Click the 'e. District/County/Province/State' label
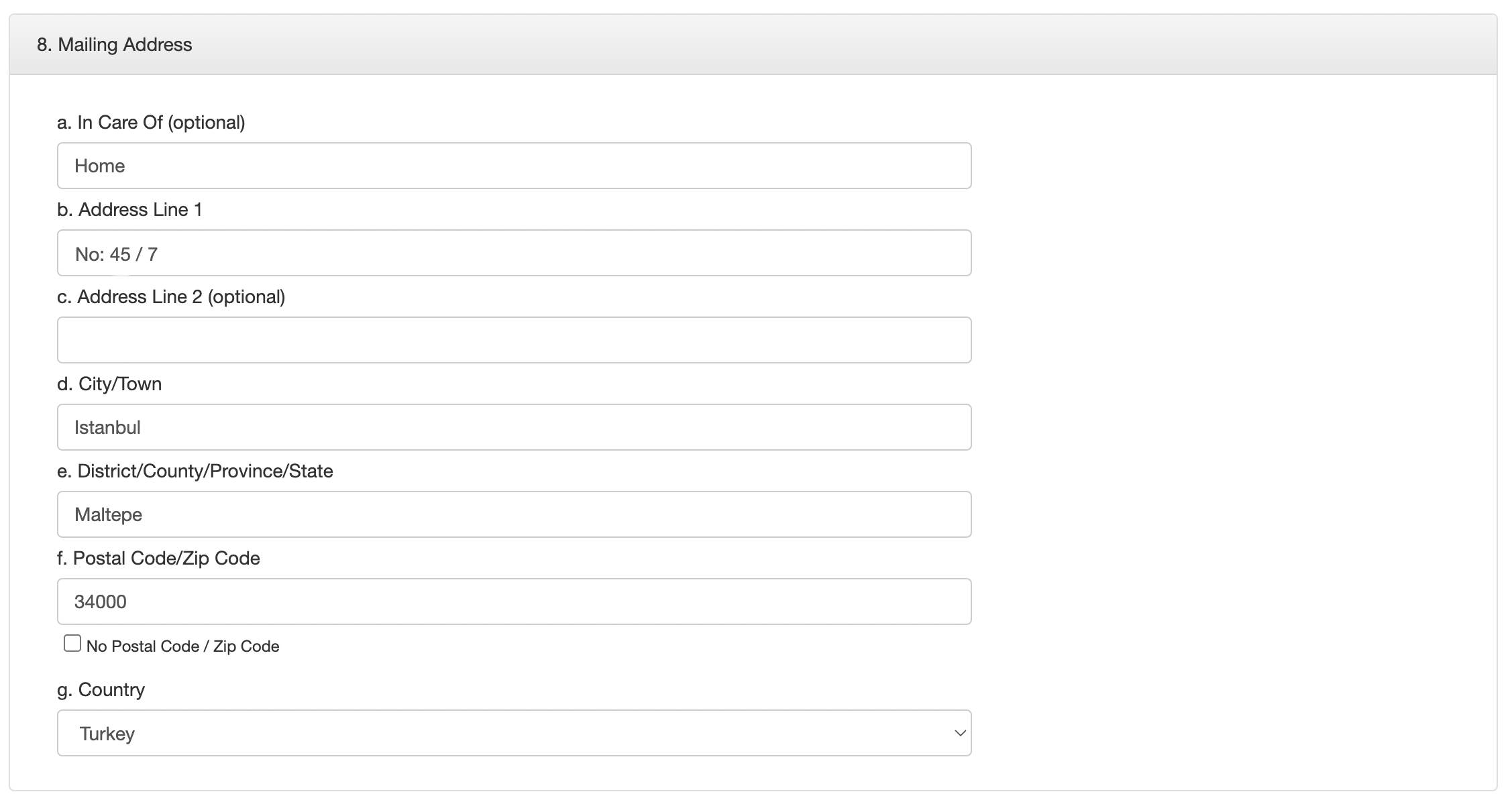1512x802 pixels. click(195, 471)
